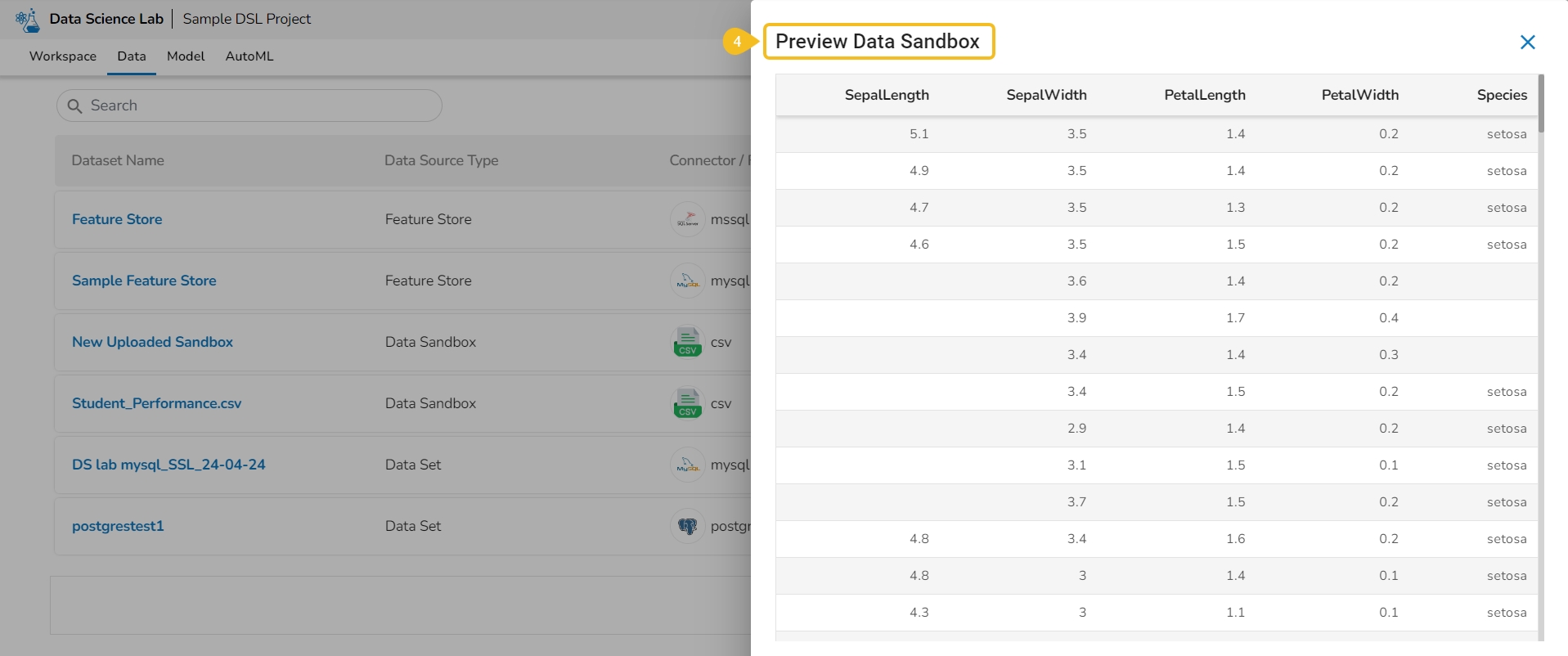1568x656 pixels.
Task: Click the mysql icon for DS lab mysql_SSL dataset
Action: click(x=687, y=465)
